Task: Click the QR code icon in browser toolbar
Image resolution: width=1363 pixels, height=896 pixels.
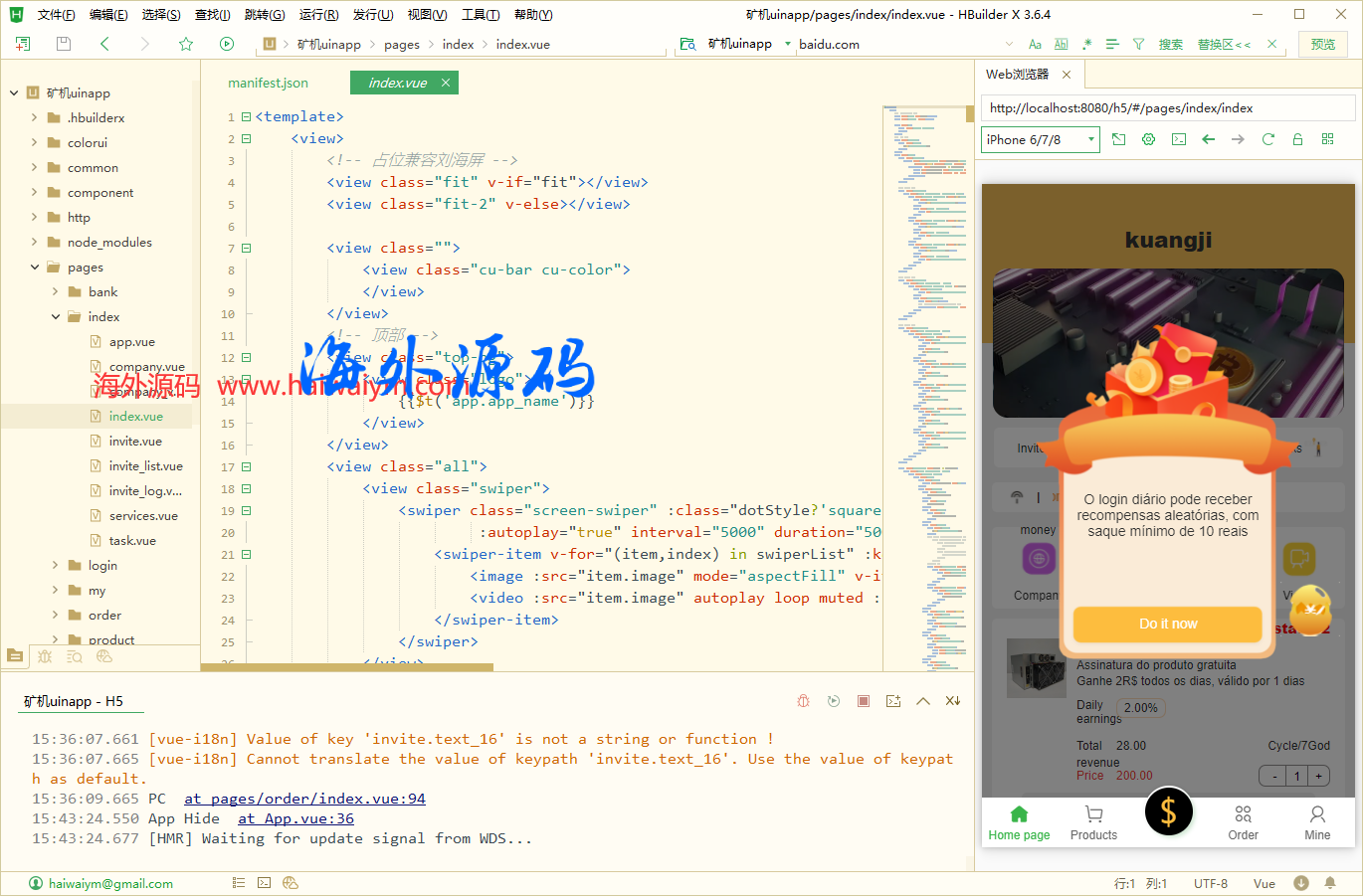Action: click(1327, 139)
